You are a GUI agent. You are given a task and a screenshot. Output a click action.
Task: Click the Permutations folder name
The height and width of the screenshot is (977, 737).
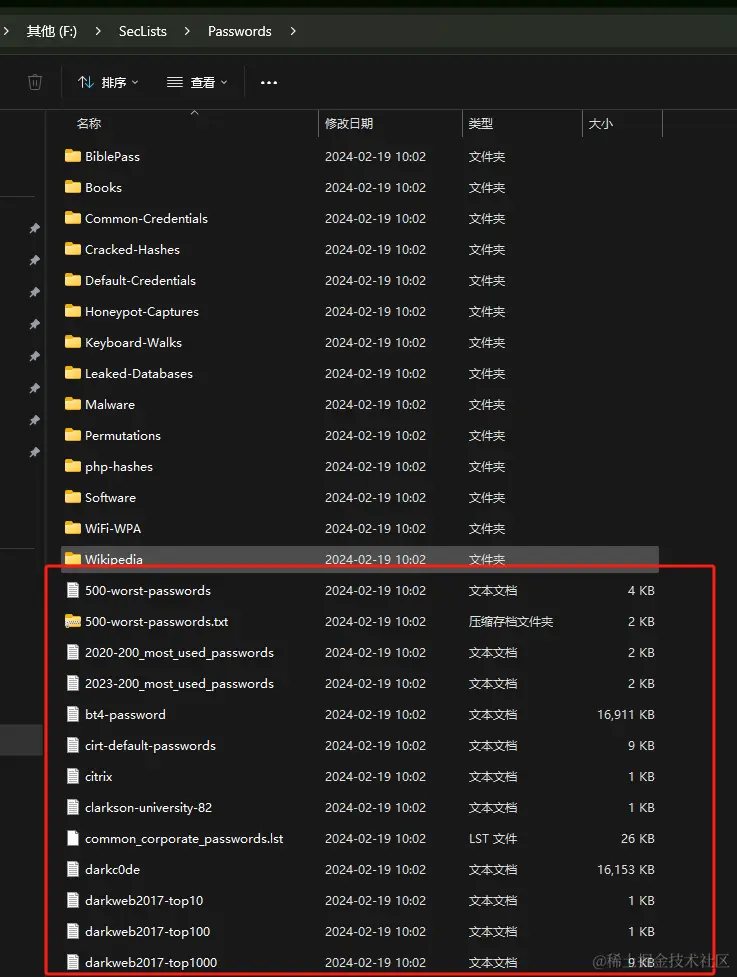coord(123,436)
